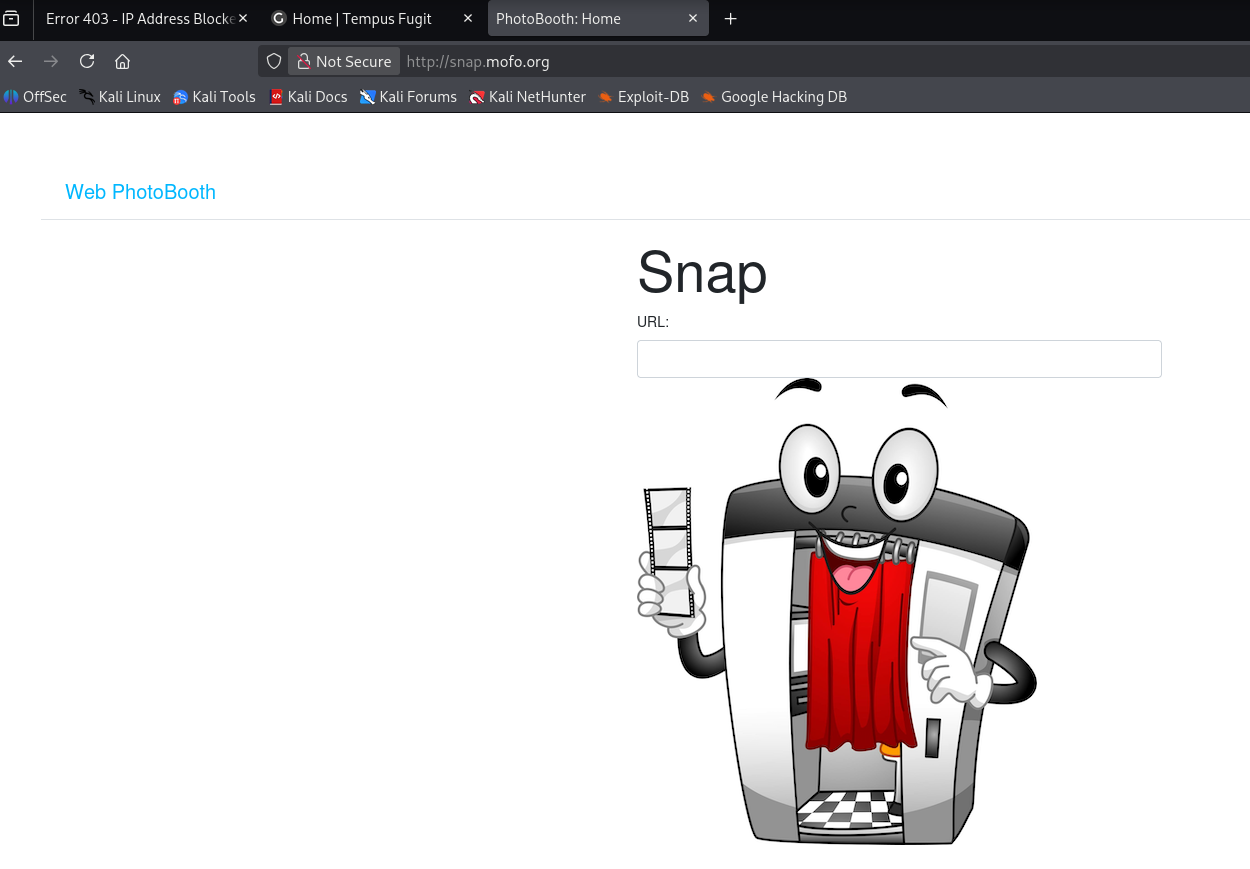Click the Tempus Fugit tab favicon
Screen dimensions: 1250x869
pos(279,18)
